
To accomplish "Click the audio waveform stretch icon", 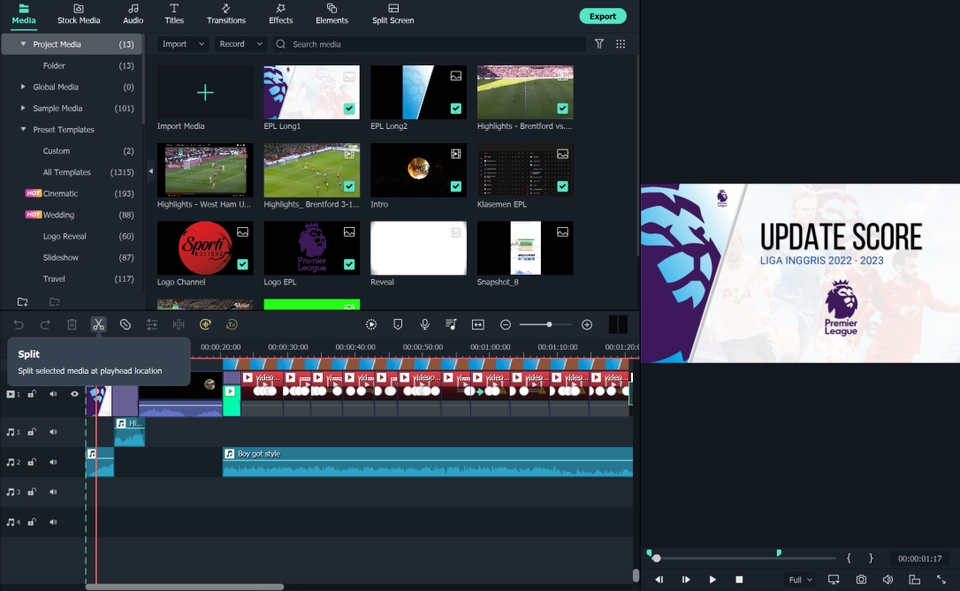I will pos(178,325).
